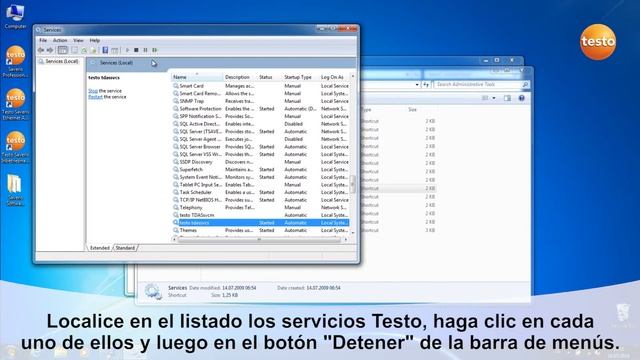Click the Services shortcut icon in details pane

click(153, 291)
